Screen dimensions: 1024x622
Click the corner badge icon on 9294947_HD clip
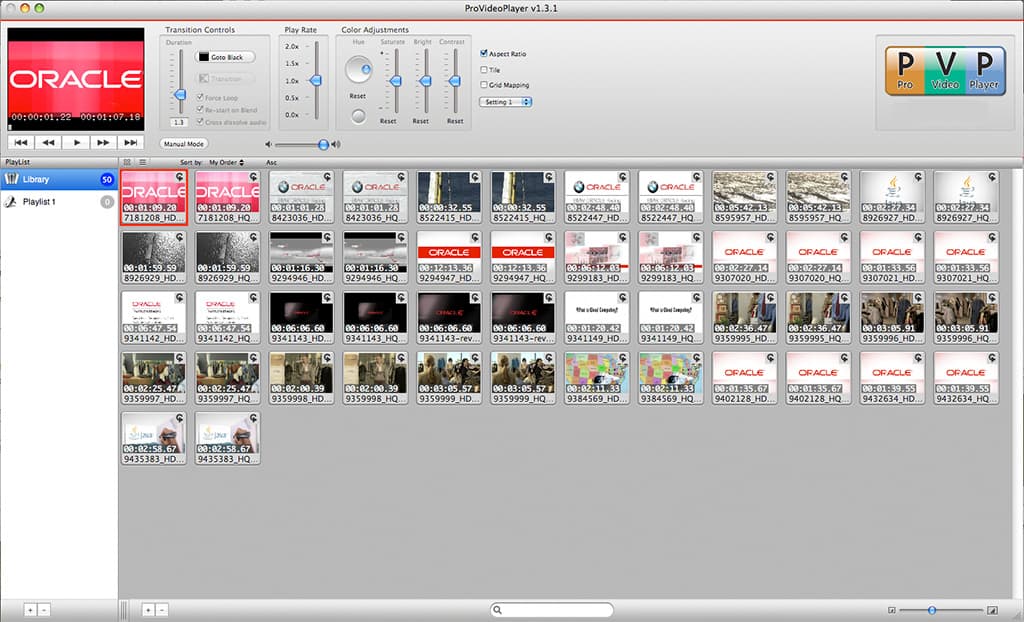[x=475, y=237]
